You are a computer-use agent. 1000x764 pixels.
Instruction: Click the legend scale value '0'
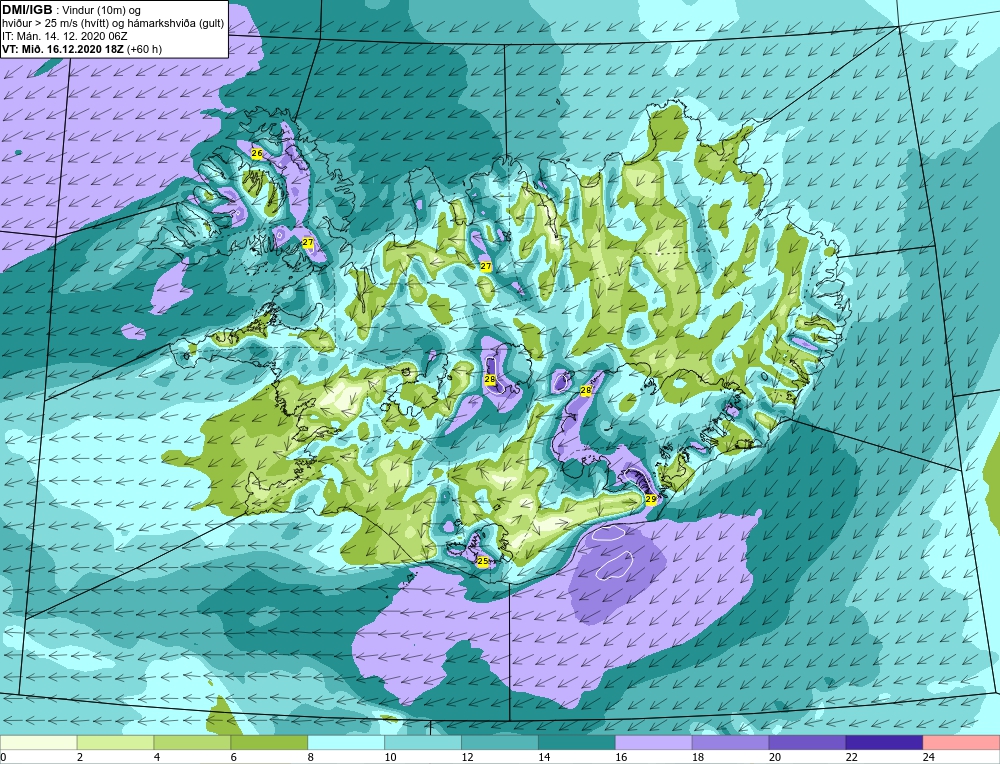(3, 757)
